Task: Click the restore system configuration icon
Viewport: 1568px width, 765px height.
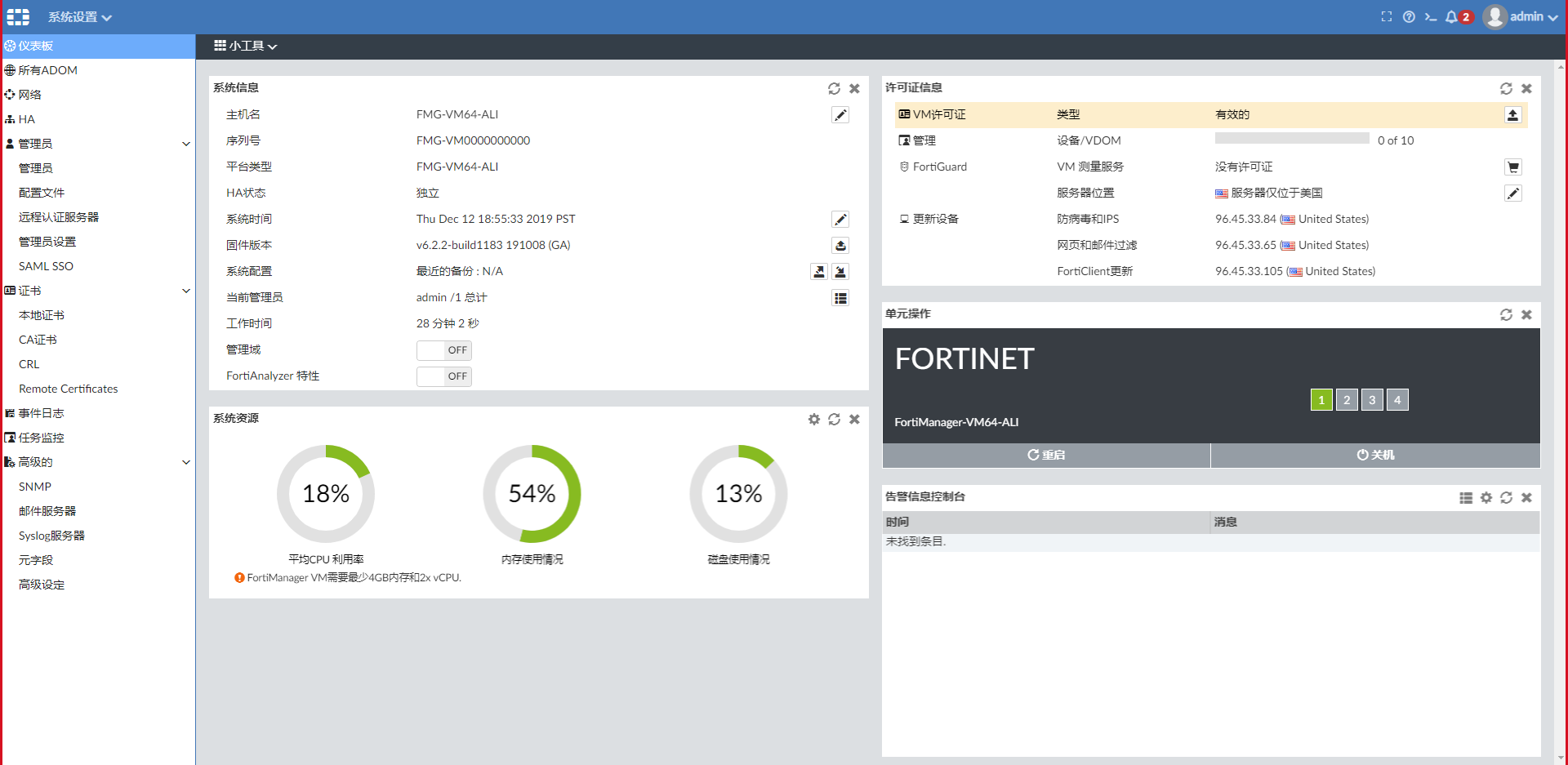Action: click(x=840, y=272)
